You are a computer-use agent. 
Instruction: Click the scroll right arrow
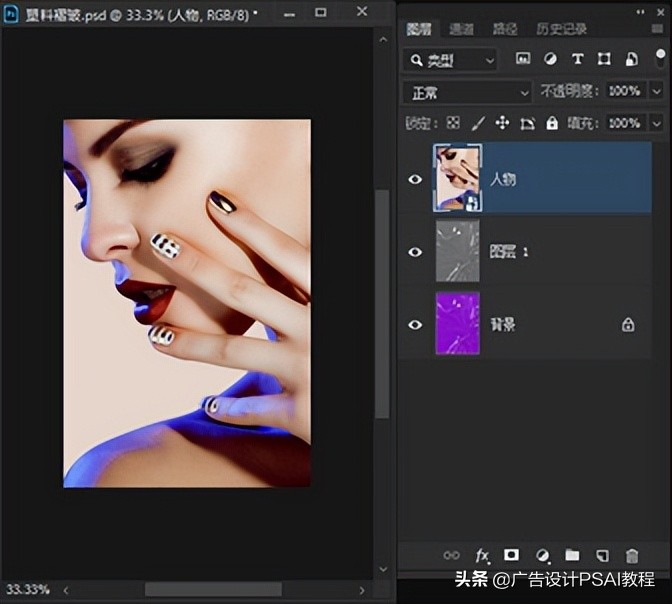click(362, 590)
